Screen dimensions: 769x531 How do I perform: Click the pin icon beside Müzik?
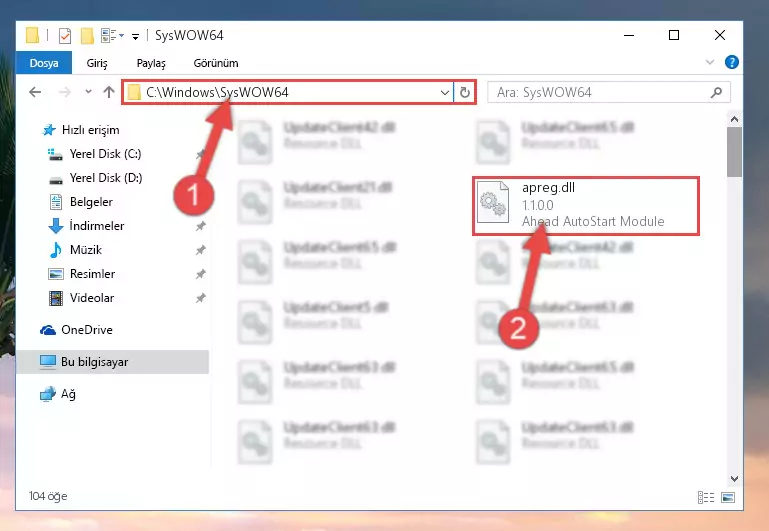pos(200,250)
